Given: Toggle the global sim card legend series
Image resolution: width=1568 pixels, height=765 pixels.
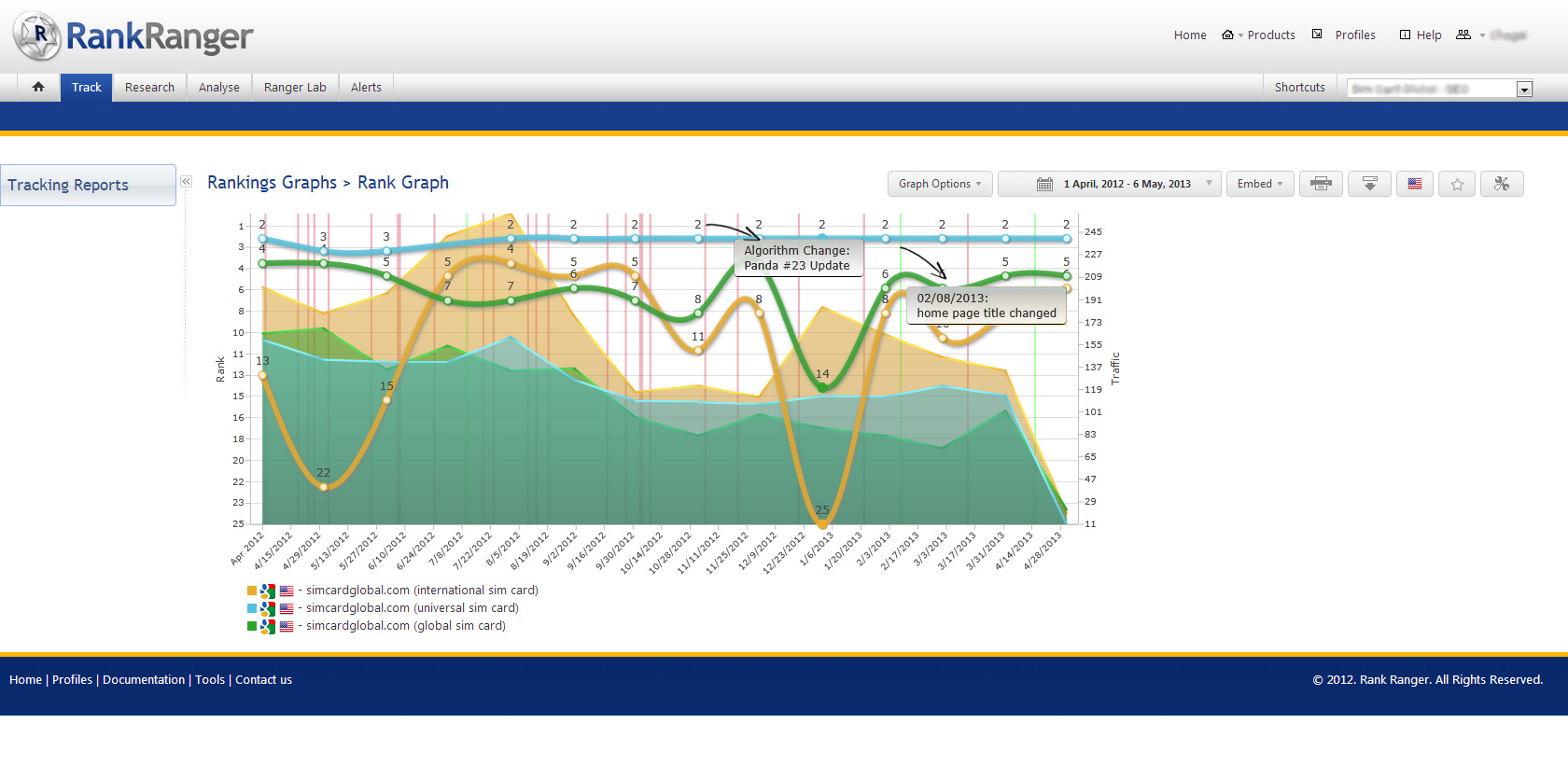Looking at the screenshot, I should (x=405, y=626).
